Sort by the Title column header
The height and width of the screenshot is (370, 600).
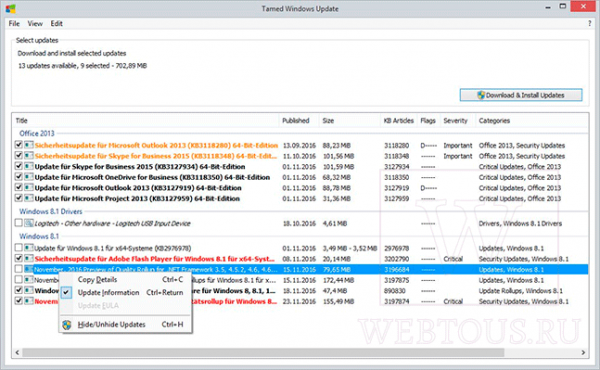point(145,121)
